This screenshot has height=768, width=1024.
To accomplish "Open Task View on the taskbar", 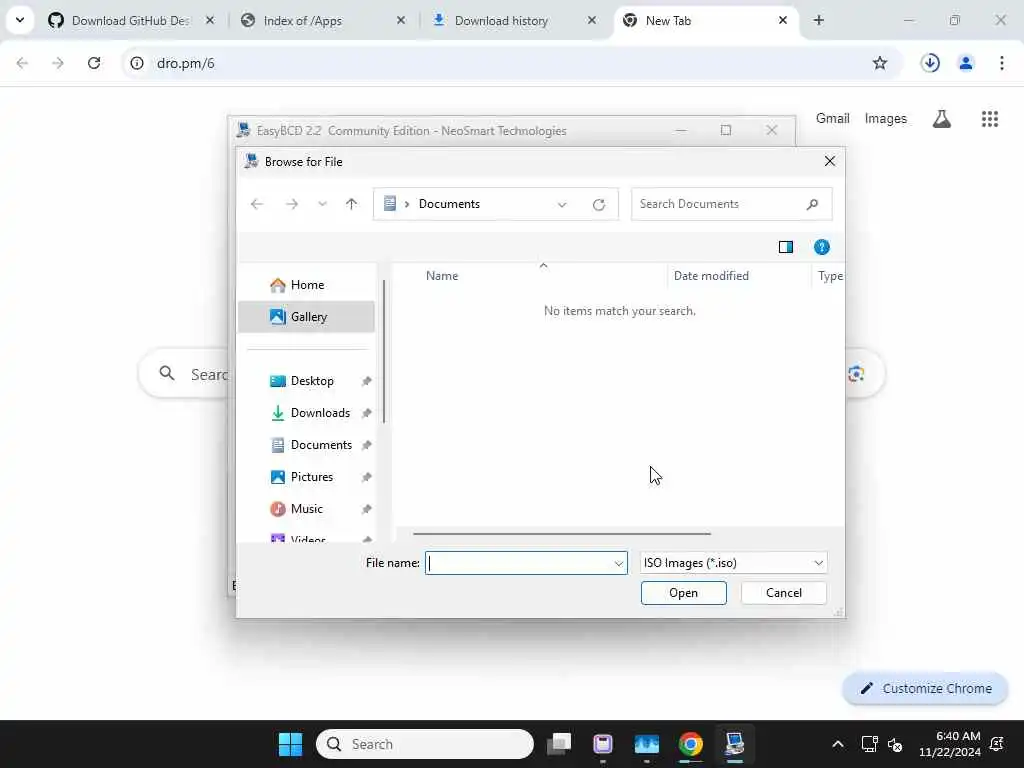I will [559, 744].
